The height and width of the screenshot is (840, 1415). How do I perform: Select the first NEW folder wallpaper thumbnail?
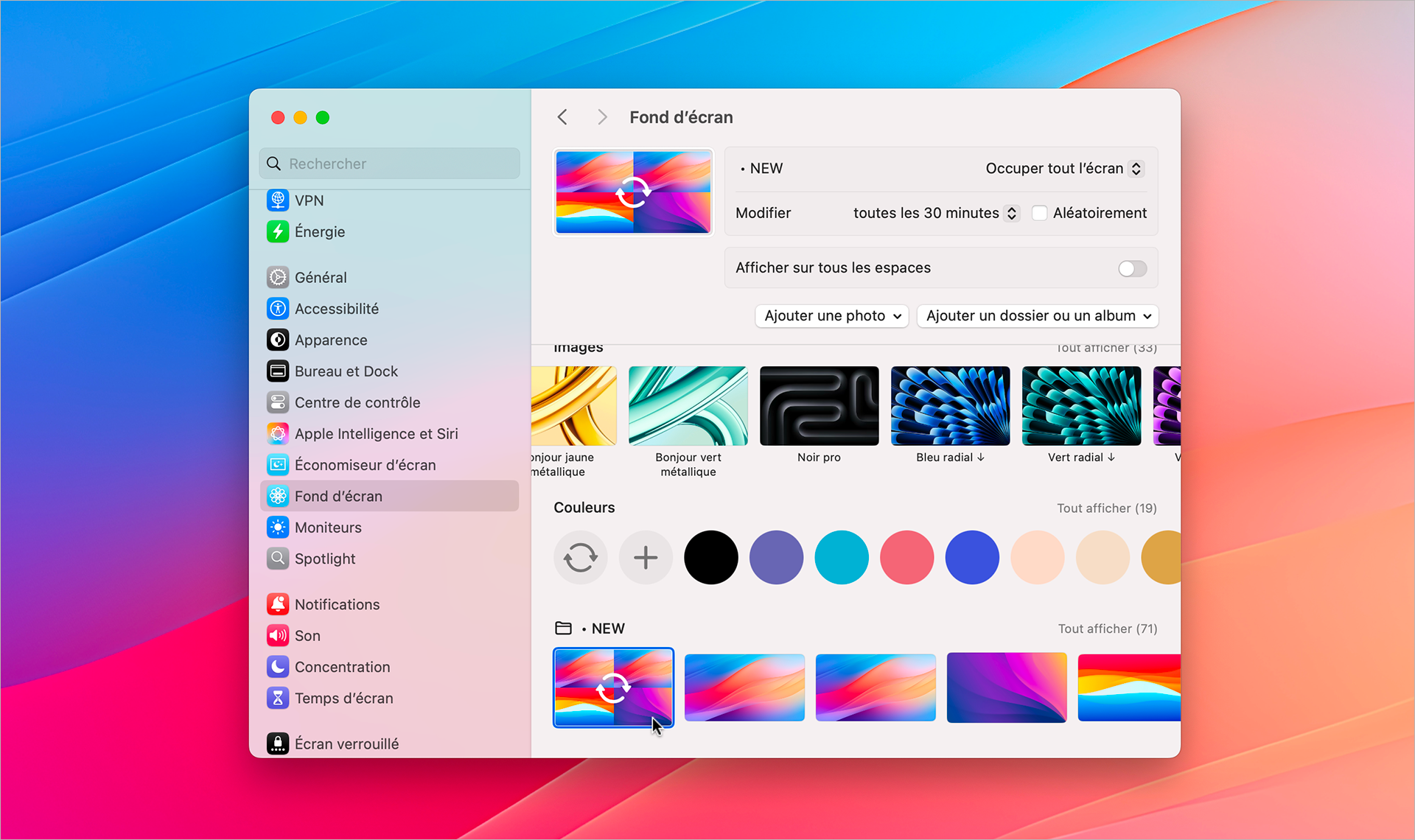(612, 688)
